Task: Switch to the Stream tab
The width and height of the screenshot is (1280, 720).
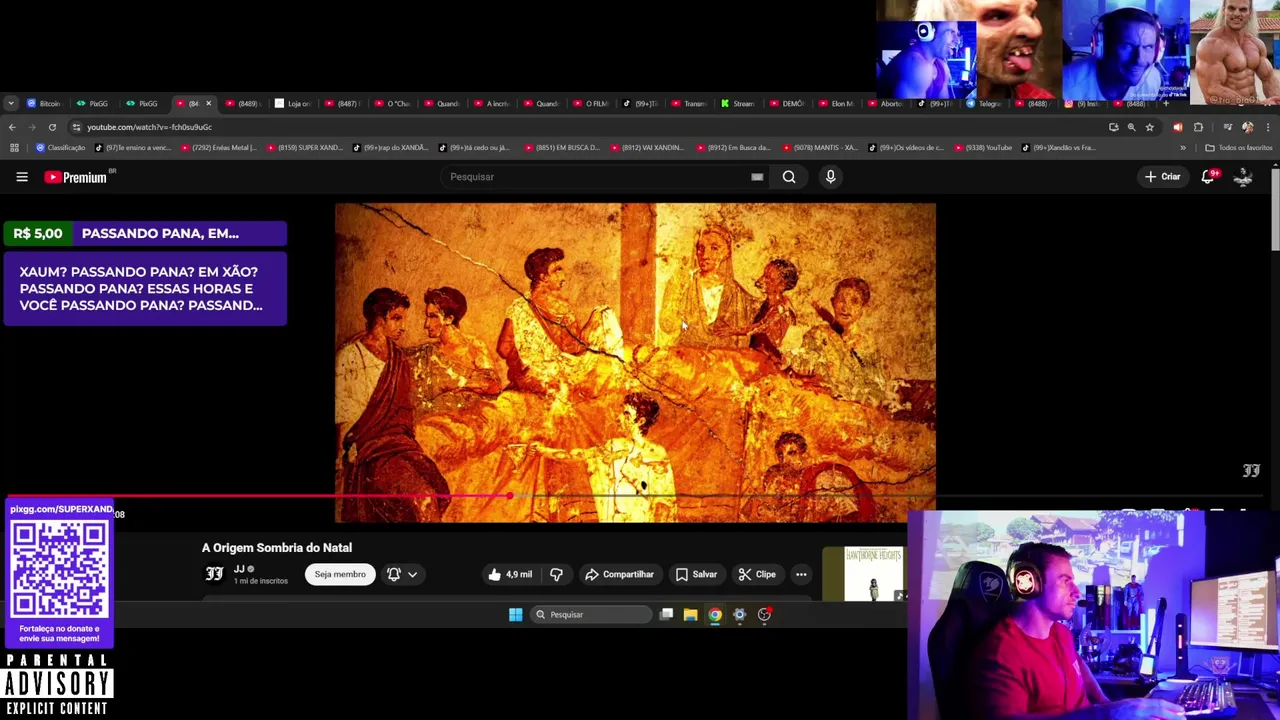Action: click(740, 103)
